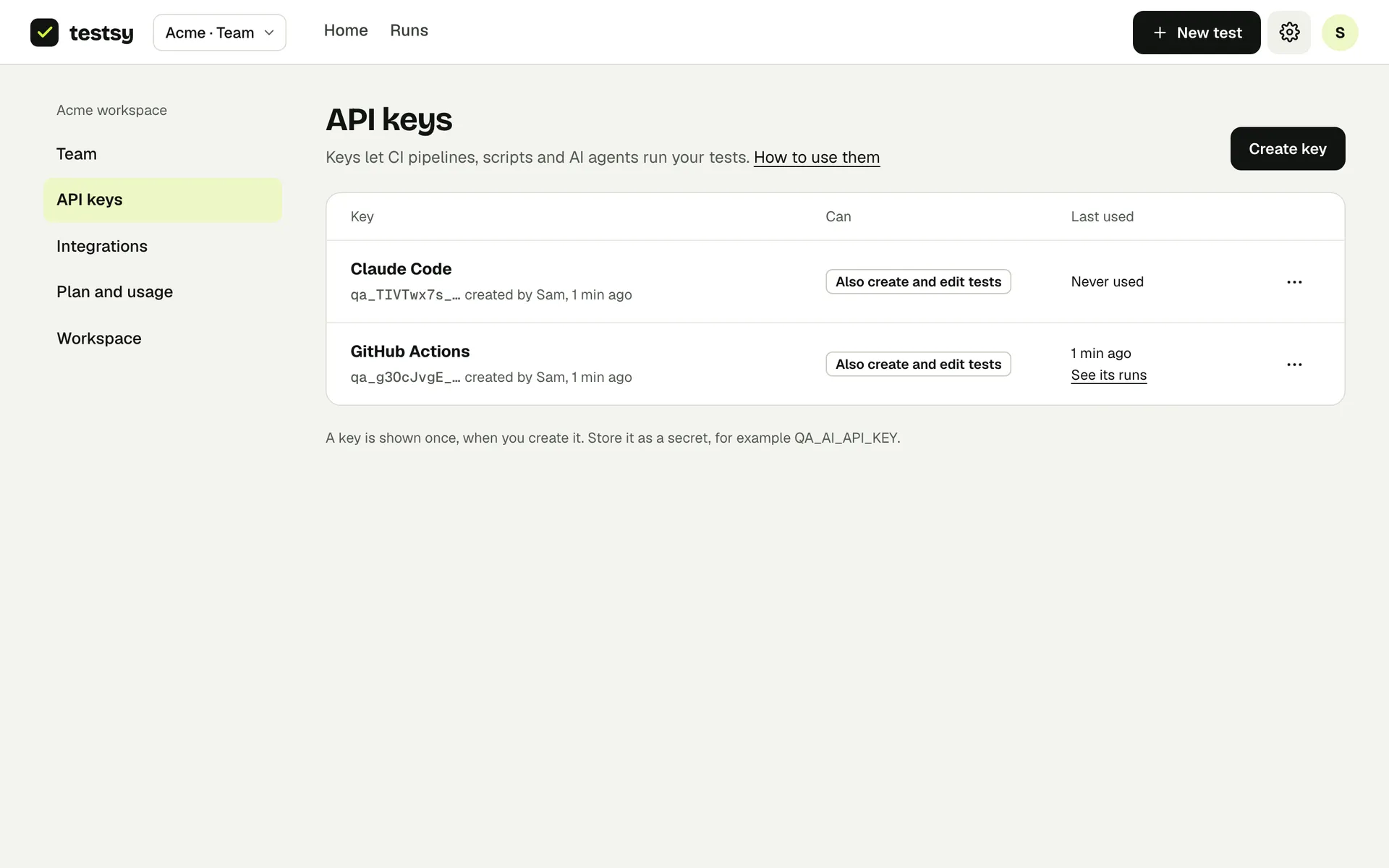
Task: Select API keys in the sidebar
Action: tap(163, 200)
